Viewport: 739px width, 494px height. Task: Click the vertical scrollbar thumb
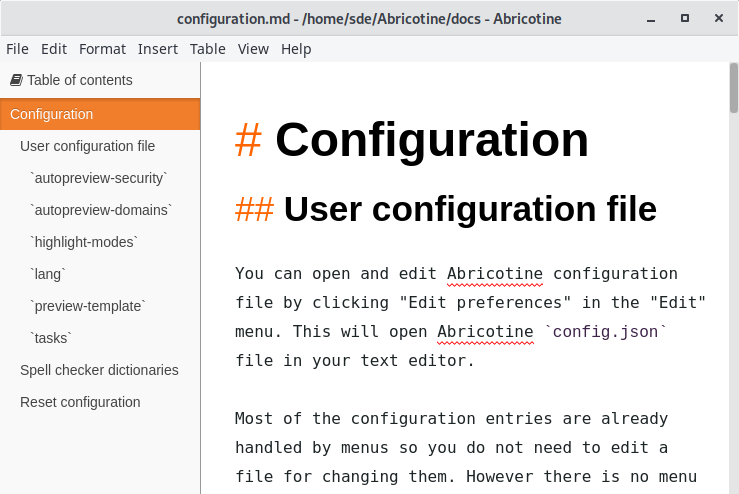[734, 88]
